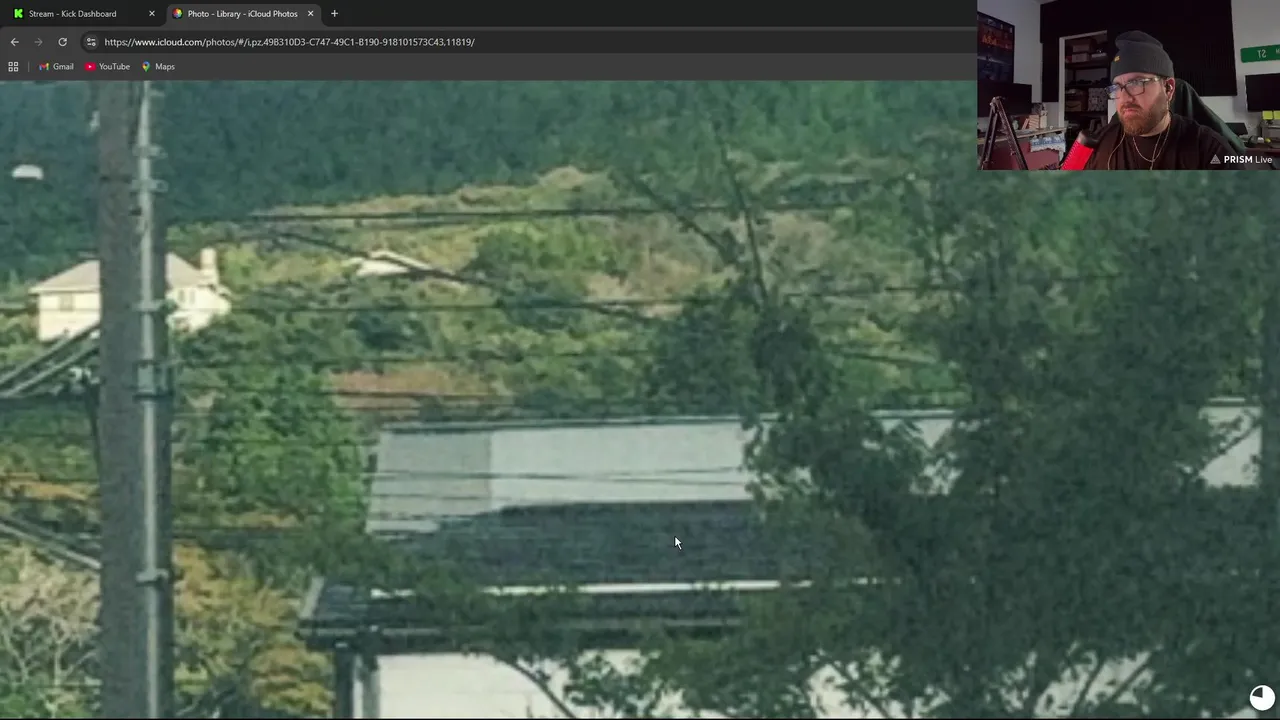Open a new browser tab

[x=334, y=14]
